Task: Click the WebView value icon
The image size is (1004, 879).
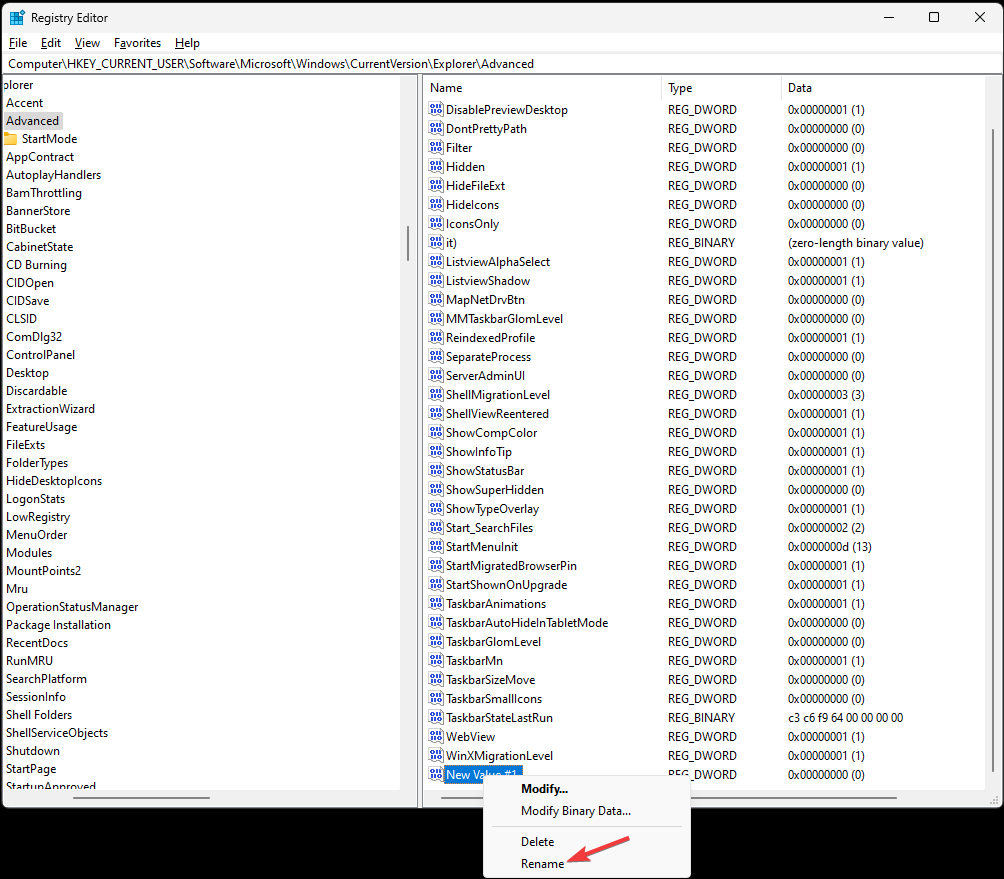Action: [436, 736]
